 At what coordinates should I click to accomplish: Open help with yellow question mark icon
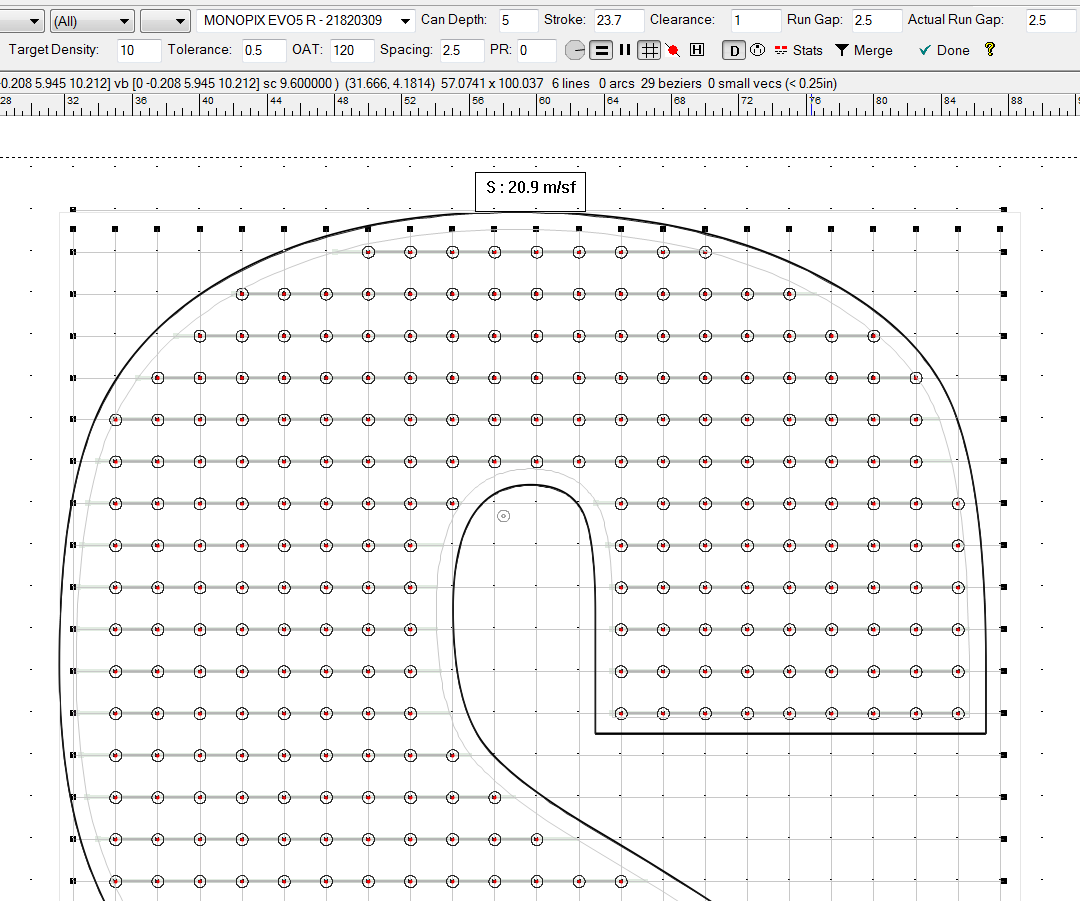(990, 49)
